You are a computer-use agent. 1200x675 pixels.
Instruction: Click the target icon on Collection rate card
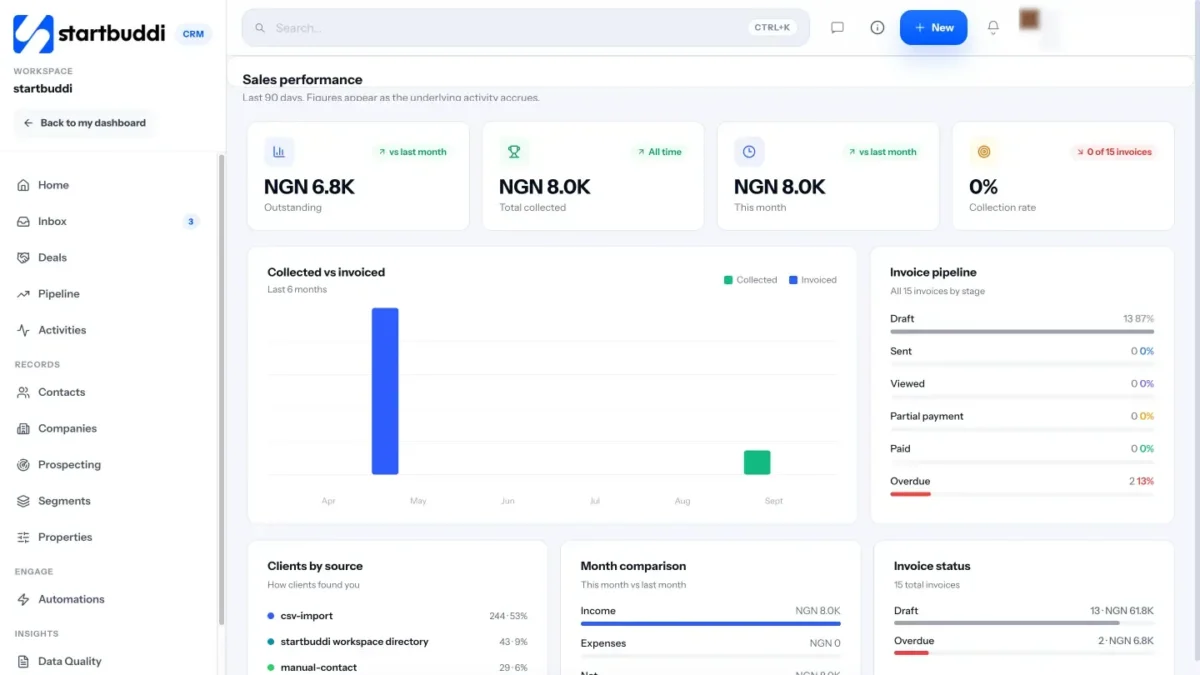(984, 152)
